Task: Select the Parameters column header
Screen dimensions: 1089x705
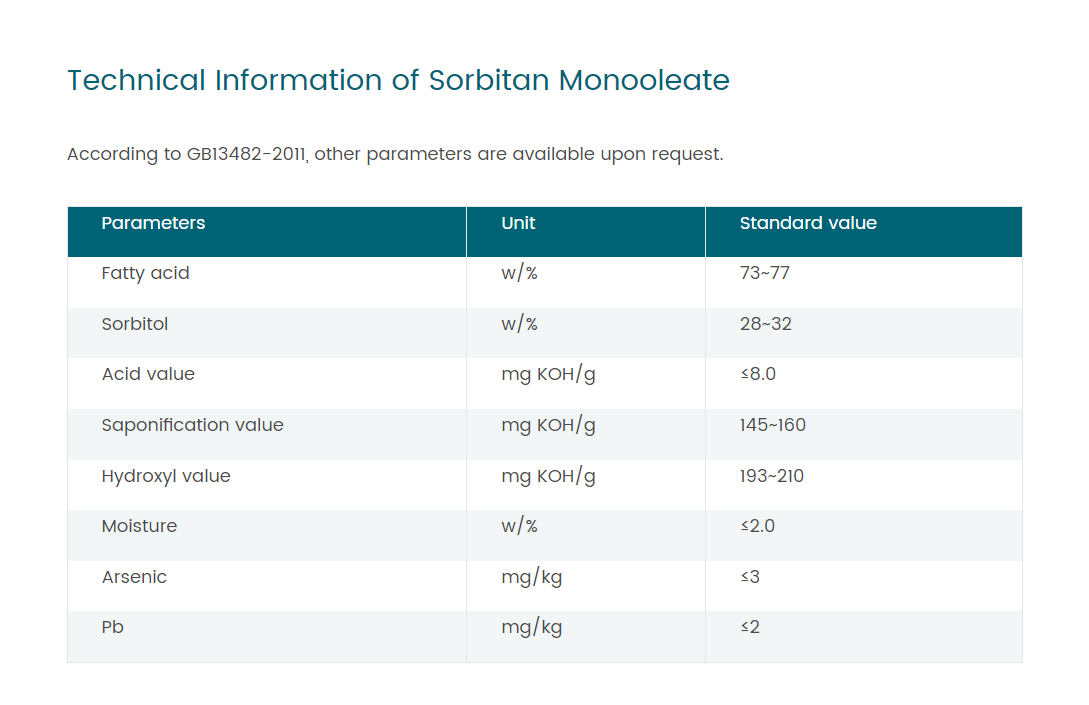Action: click(153, 223)
